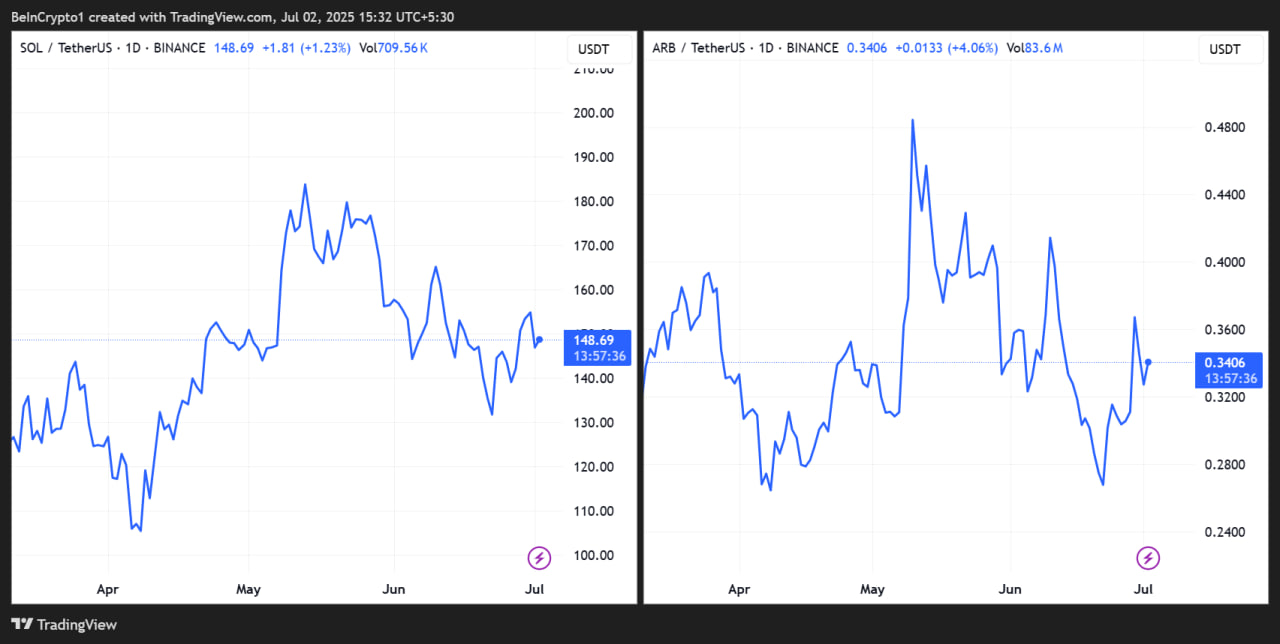Click the Jul label on the SOL time axis
The image size is (1280, 644).
click(x=535, y=589)
